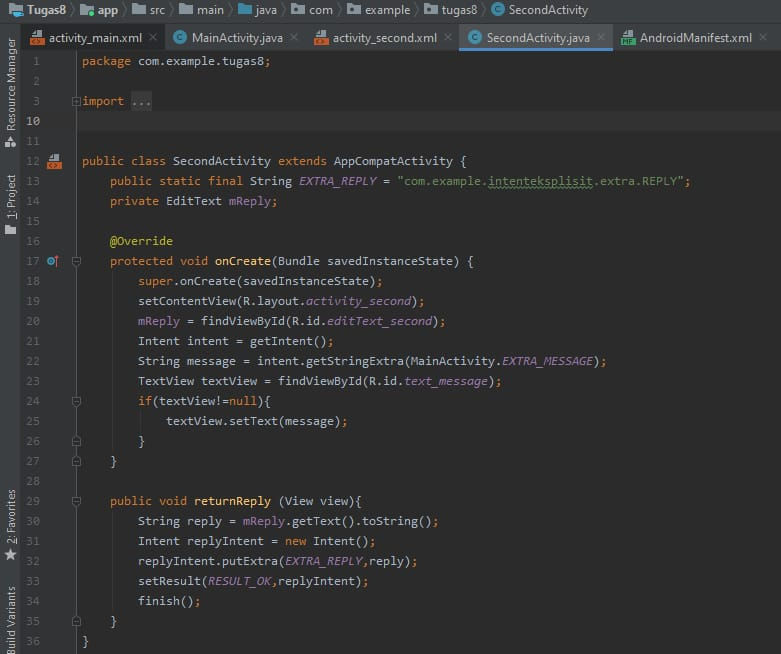
Task: Open the AndroidManifest.xml tab
Action: [x=695, y=38]
